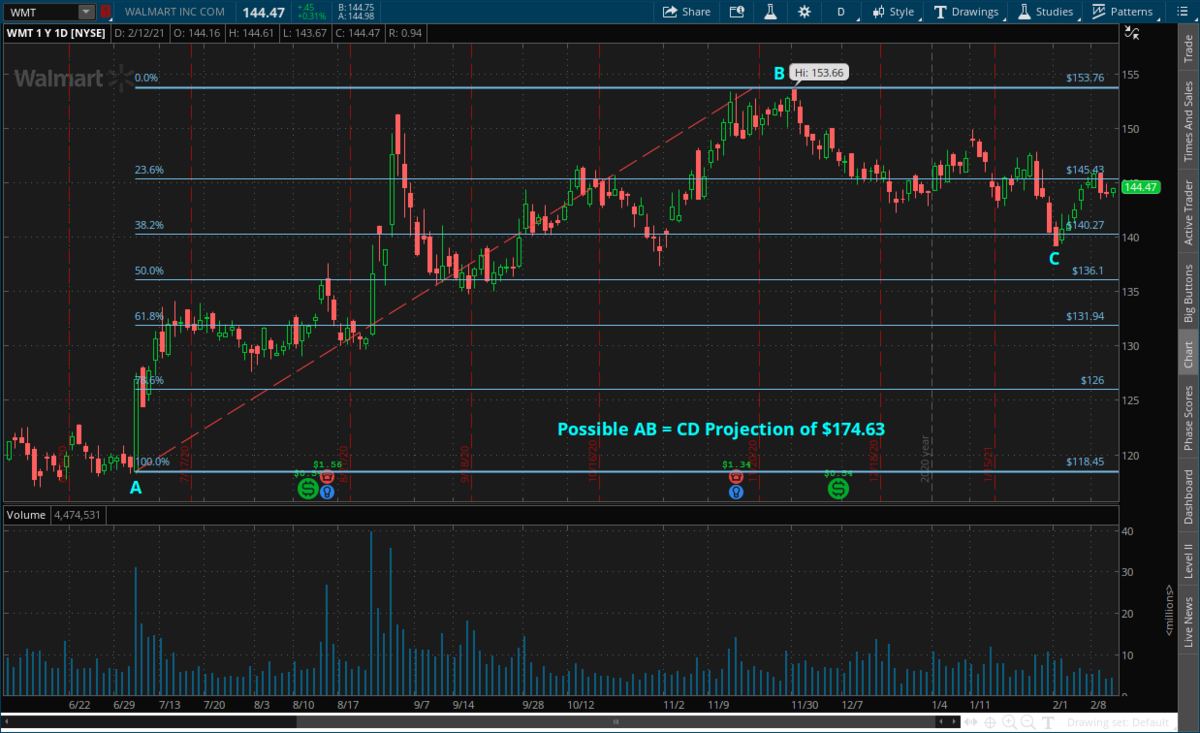Click the point C drawing label

click(1053, 259)
